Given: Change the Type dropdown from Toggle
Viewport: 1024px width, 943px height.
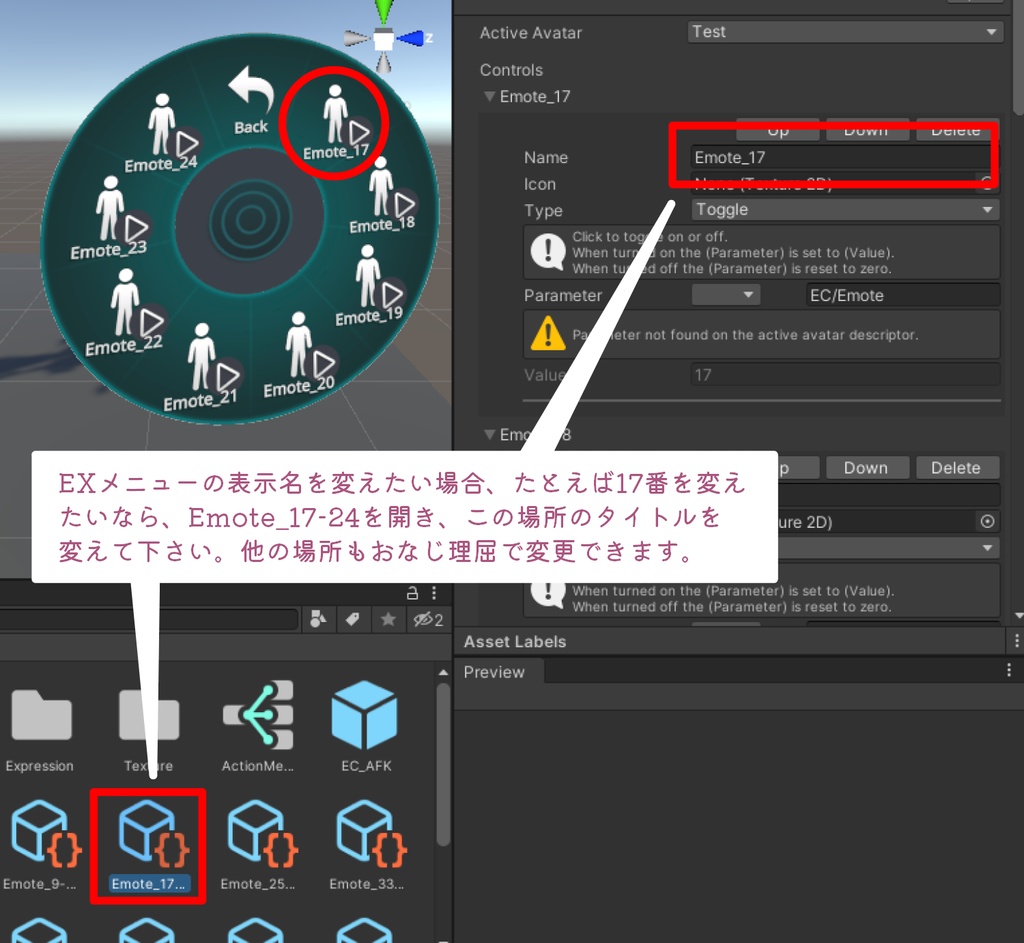Looking at the screenshot, I should 843,209.
